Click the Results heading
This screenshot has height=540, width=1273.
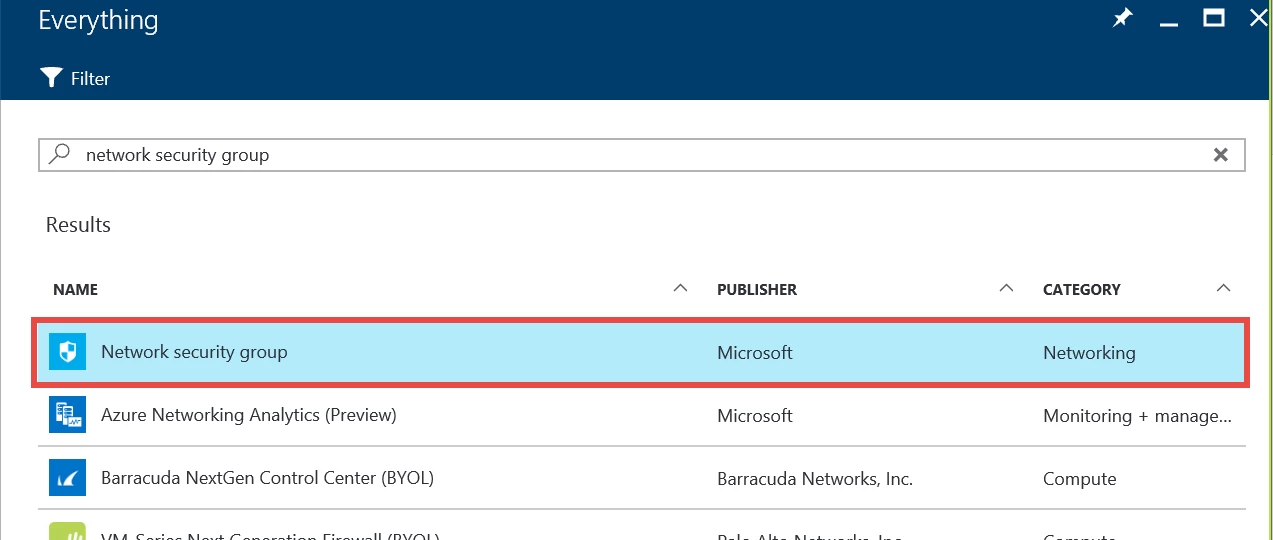(x=78, y=225)
